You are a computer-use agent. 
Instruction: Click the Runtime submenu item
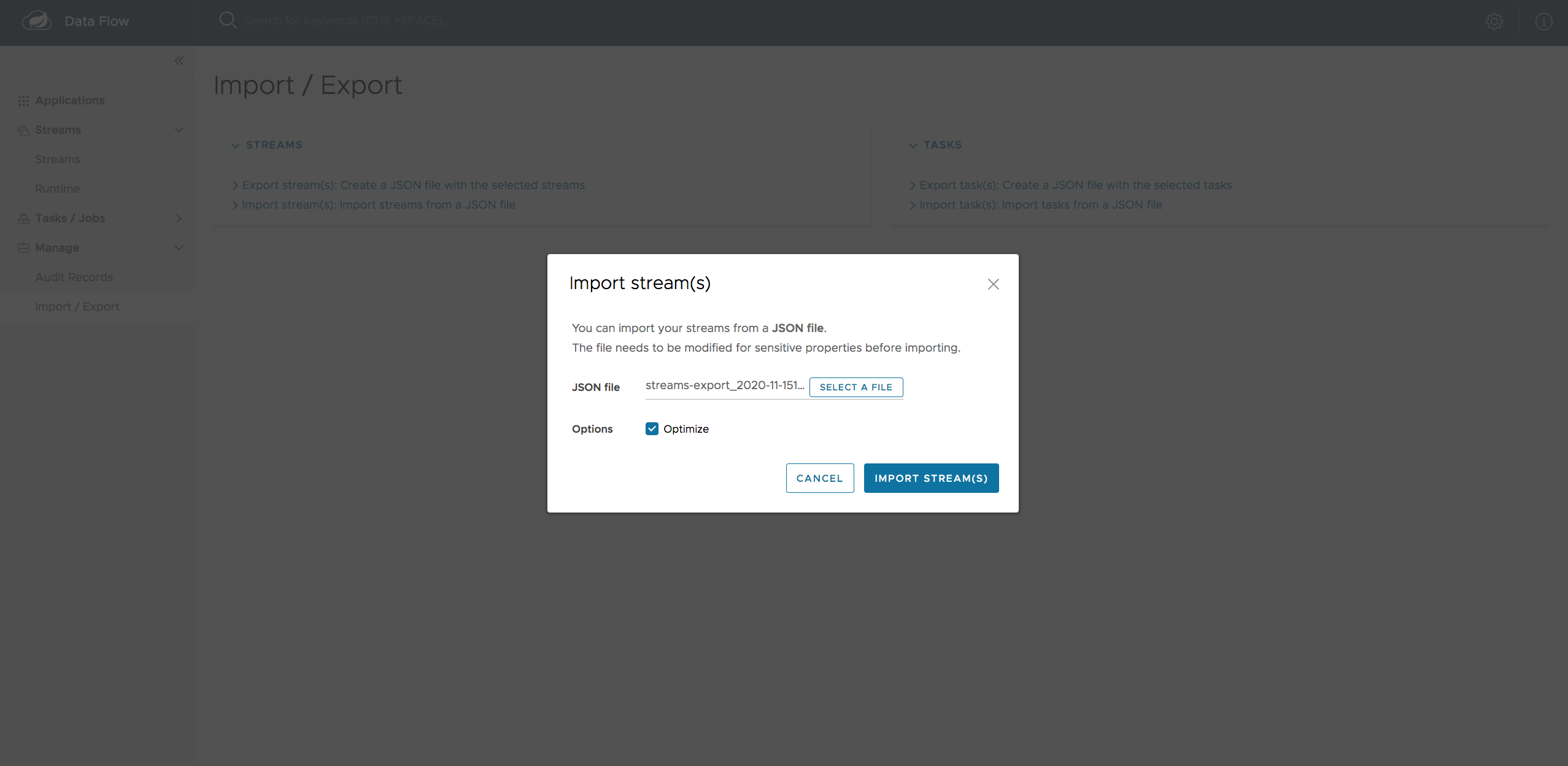coord(57,188)
